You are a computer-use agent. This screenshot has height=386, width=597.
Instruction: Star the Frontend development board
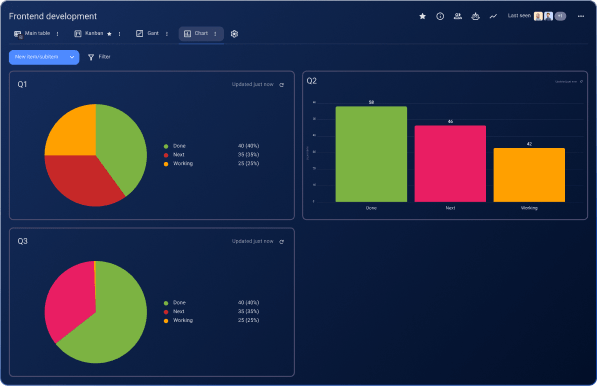click(x=422, y=16)
